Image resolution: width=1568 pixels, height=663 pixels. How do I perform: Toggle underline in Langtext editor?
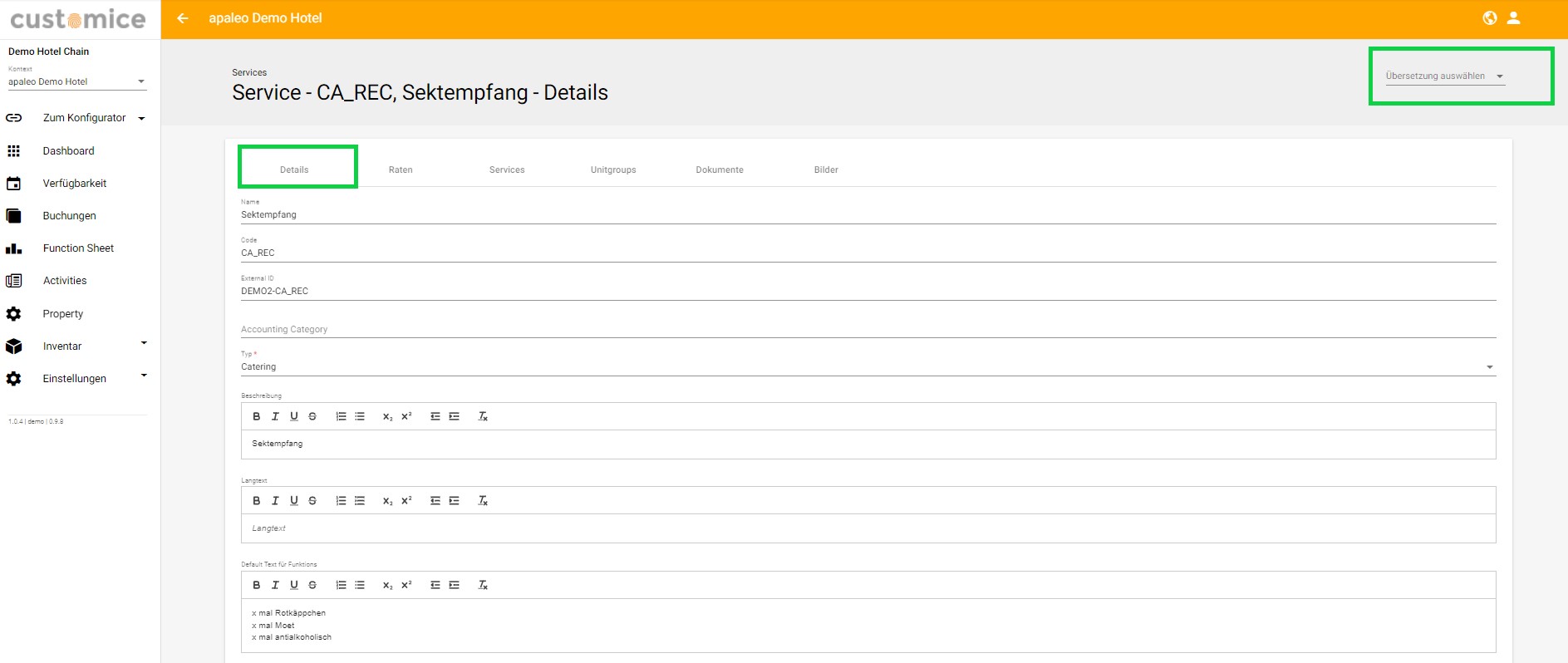(293, 500)
